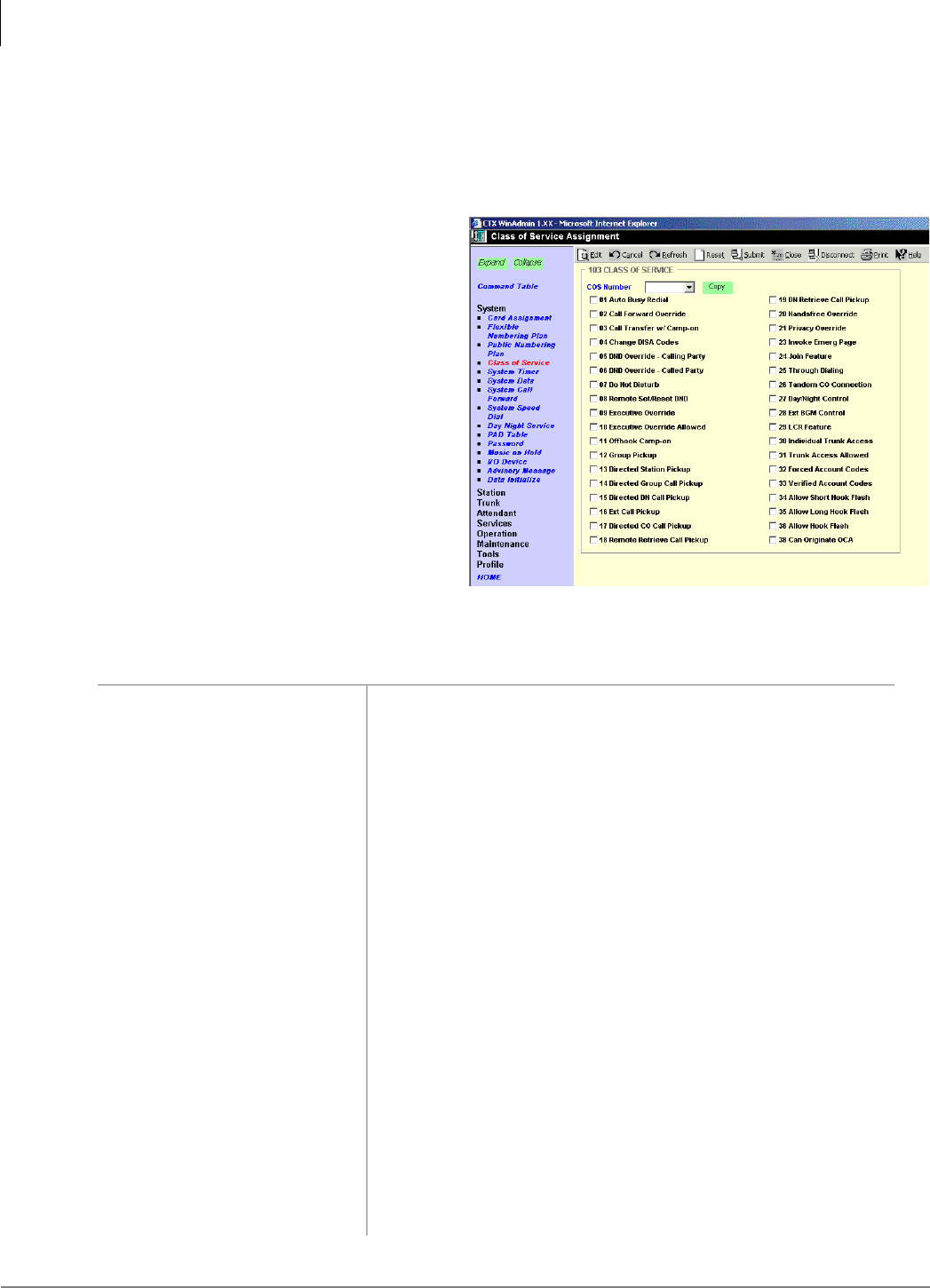The image size is (930, 1288).
Task: Enable 38 Can Originate OCA
Action: click(x=773, y=540)
